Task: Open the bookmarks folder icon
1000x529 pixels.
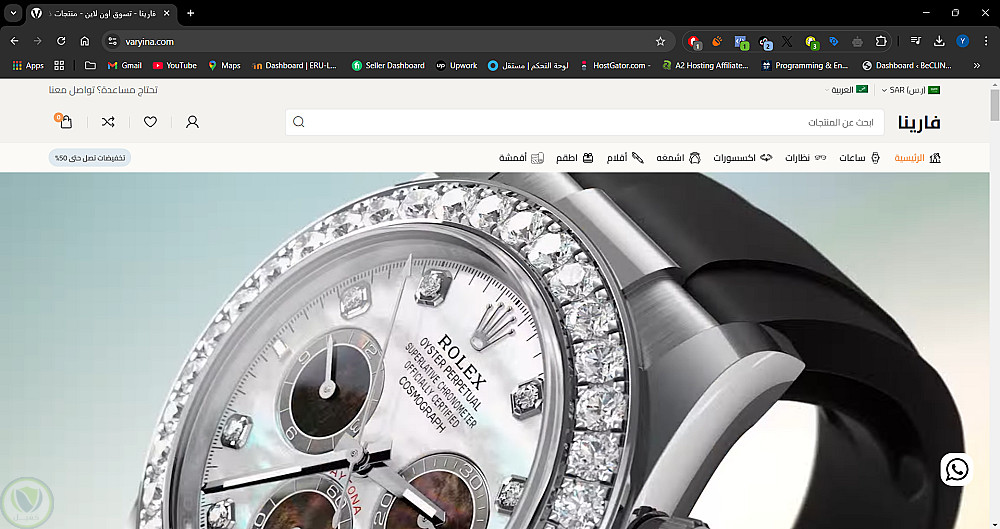Action: [90, 65]
